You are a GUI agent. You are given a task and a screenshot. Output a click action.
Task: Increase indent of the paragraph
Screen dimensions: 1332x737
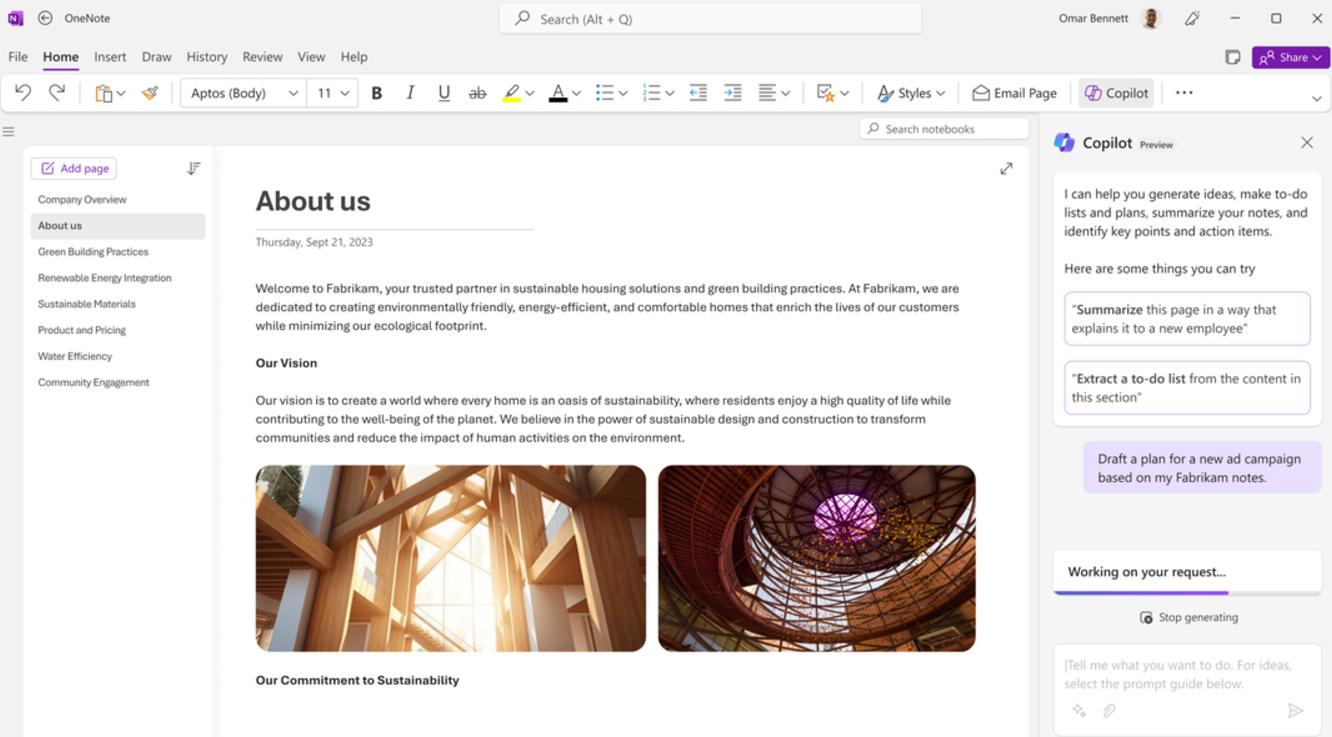pos(733,92)
